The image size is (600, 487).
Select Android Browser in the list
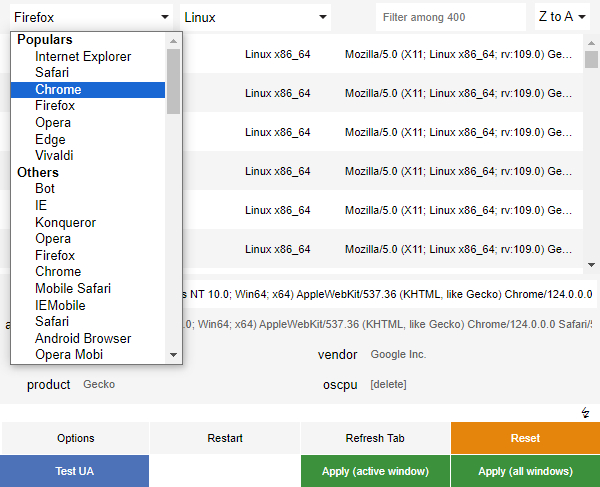[88, 339]
